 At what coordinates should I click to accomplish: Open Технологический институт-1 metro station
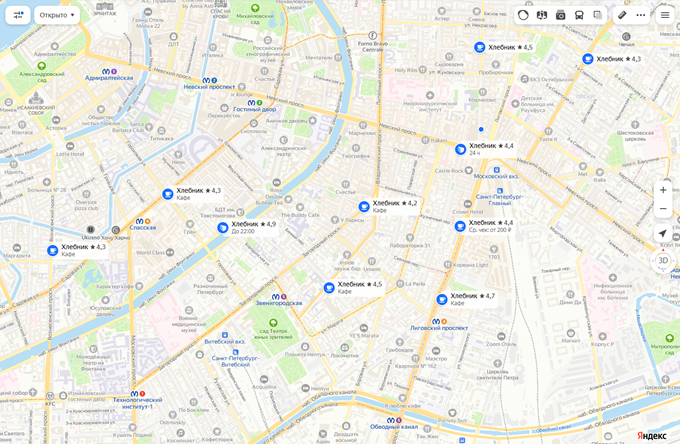137,400
